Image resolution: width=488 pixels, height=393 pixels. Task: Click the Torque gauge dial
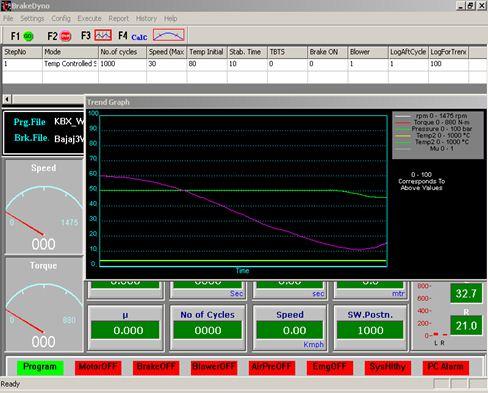[44, 308]
